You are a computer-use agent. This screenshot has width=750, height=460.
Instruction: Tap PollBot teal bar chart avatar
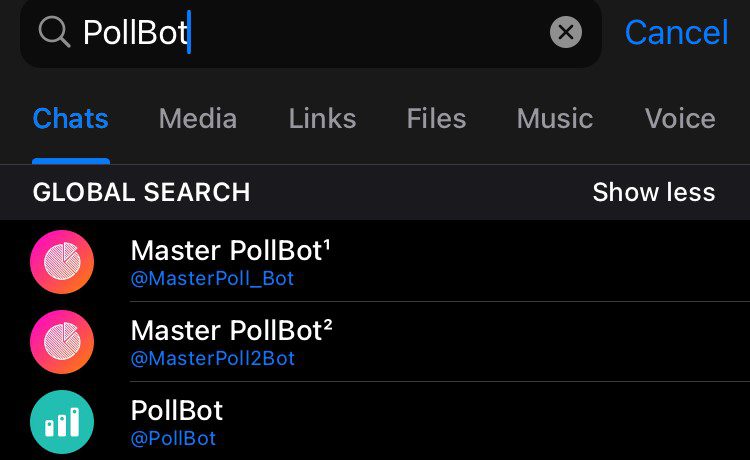[62, 422]
